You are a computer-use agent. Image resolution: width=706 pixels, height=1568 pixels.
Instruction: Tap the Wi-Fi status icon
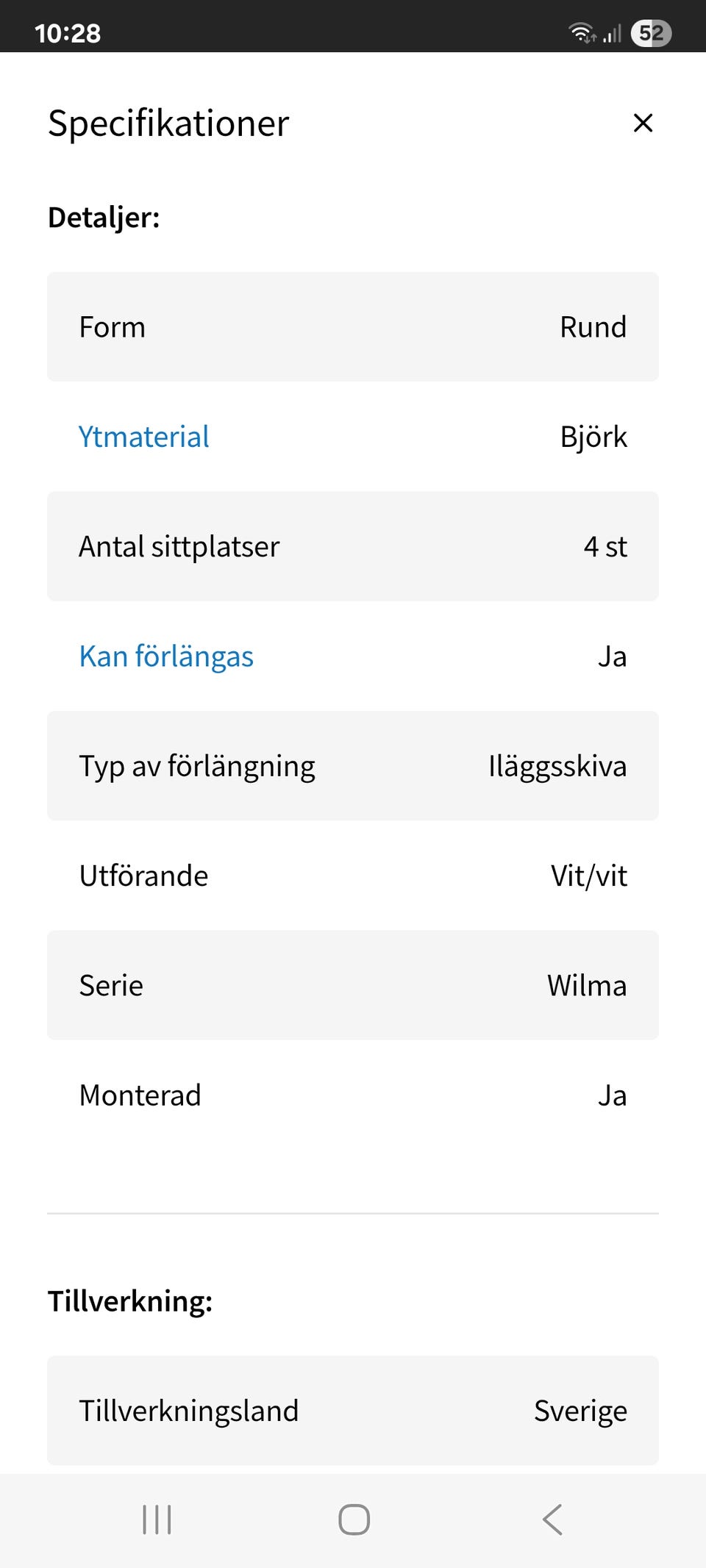pyautogui.click(x=582, y=33)
